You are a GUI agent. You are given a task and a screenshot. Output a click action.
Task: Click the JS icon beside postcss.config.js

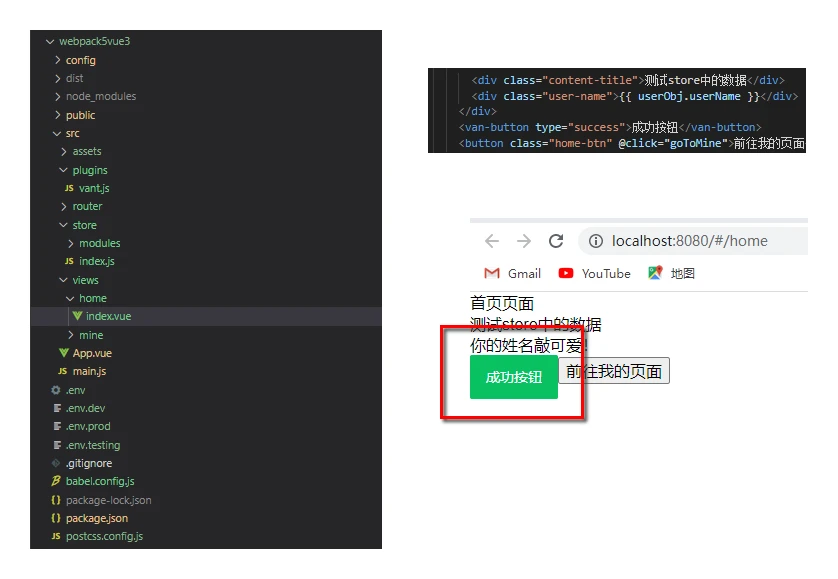pyautogui.click(x=56, y=536)
